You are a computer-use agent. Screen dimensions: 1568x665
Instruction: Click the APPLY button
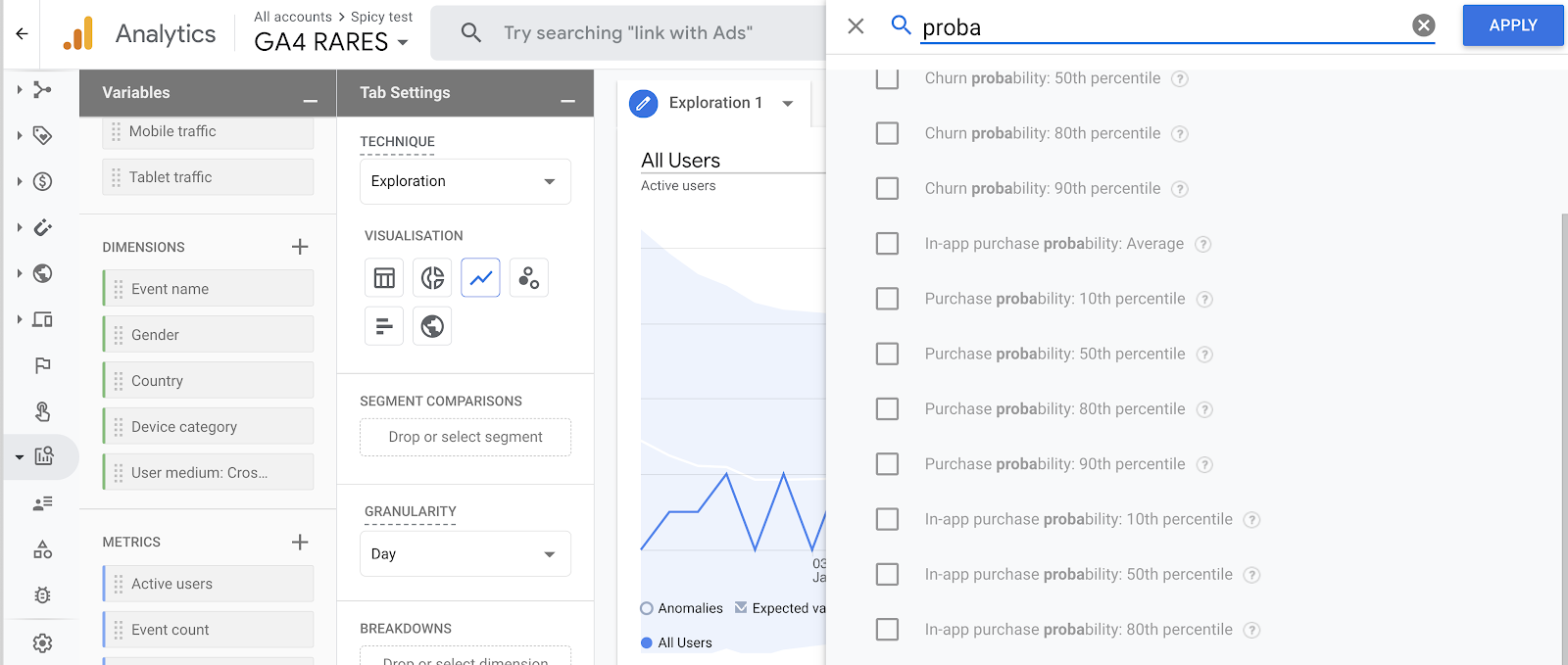(x=1512, y=25)
